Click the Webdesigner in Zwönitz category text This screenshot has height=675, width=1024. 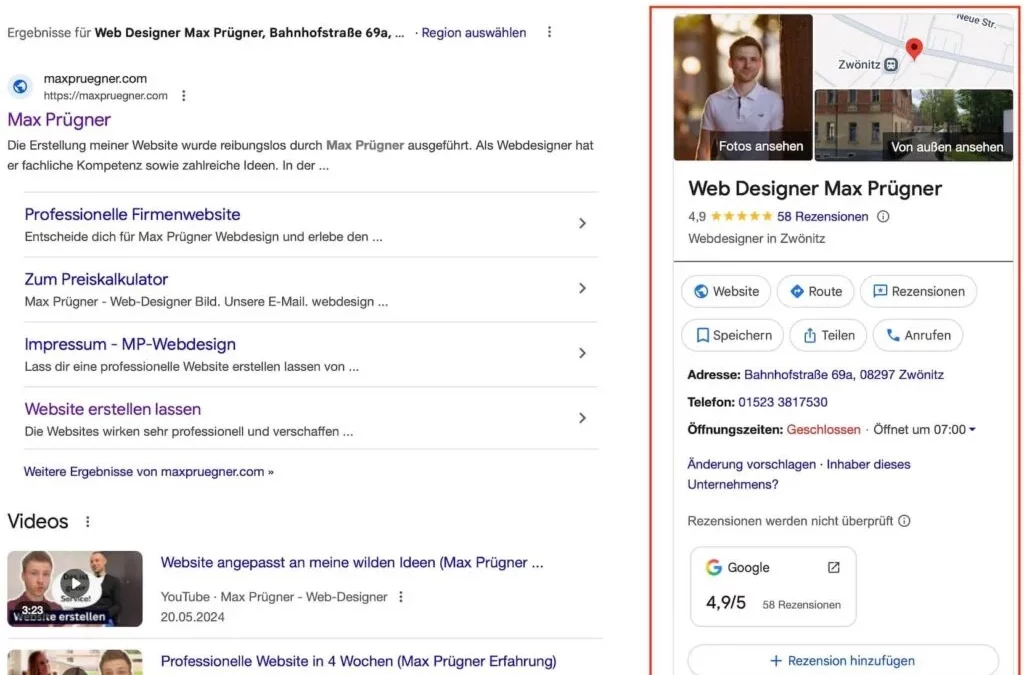[x=756, y=238]
